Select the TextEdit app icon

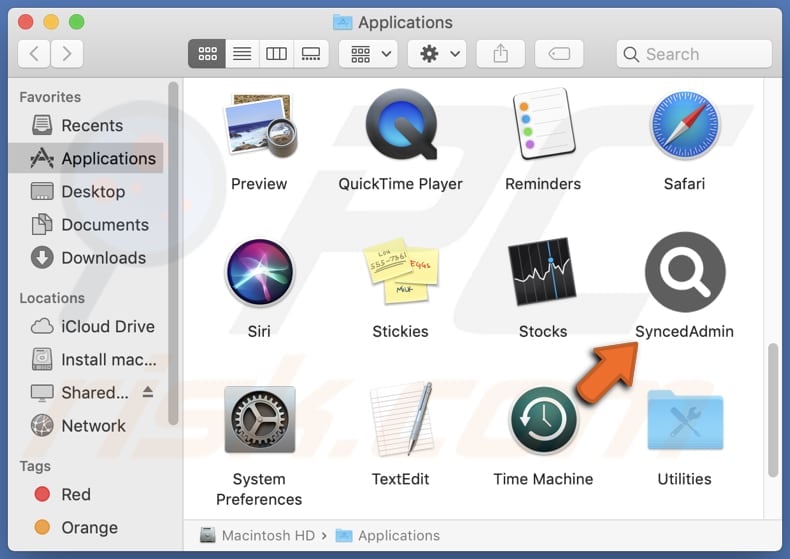tap(401, 419)
